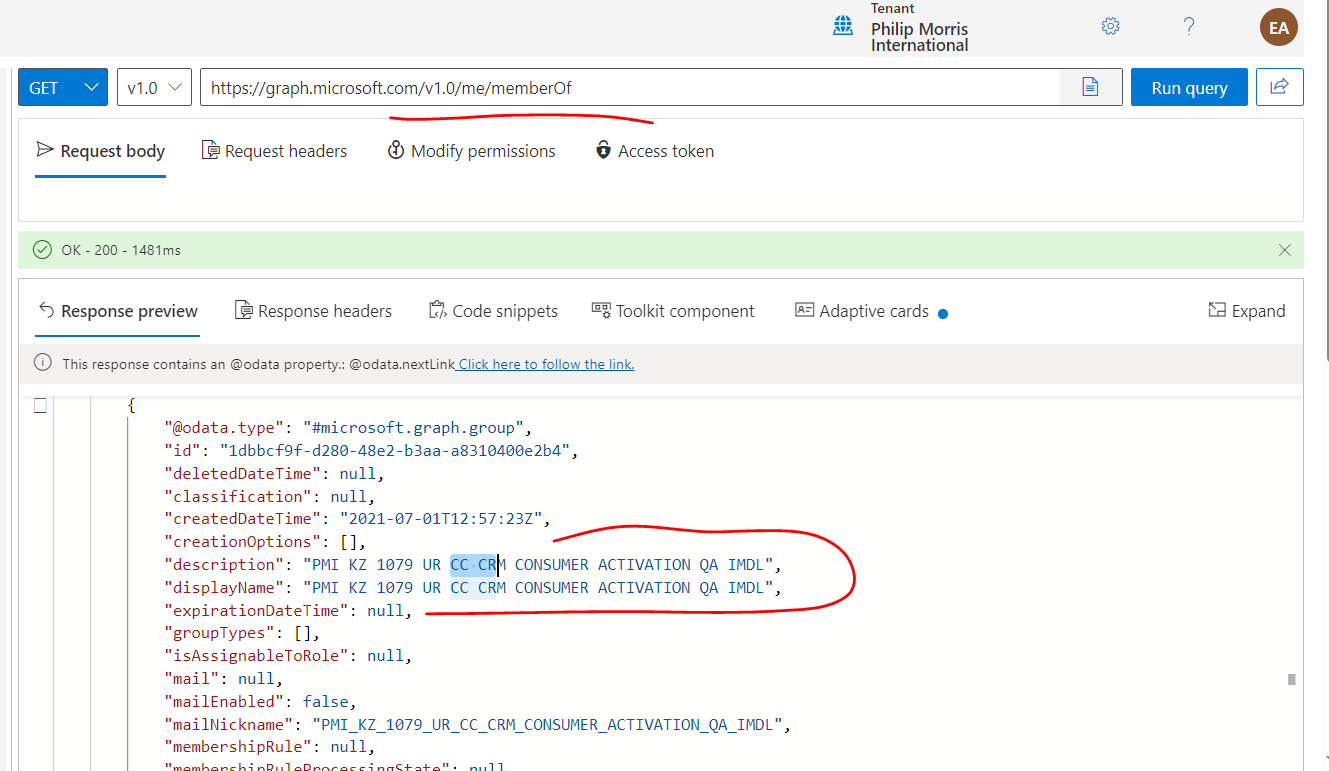Open the GET method dropdown
Screen dimensions: 1329x771
coord(62,87)
